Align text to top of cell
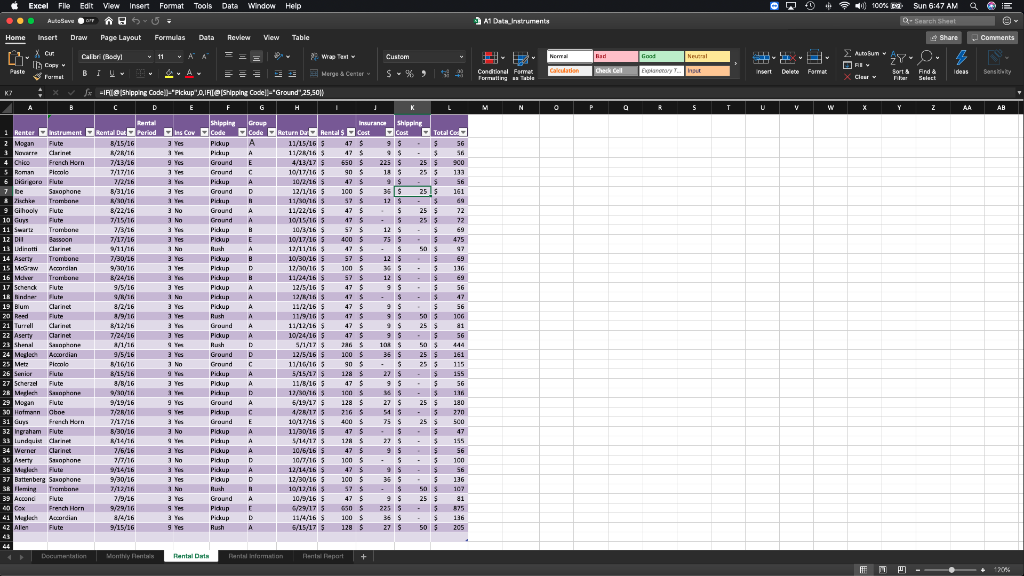 click(x=229, y=57)
